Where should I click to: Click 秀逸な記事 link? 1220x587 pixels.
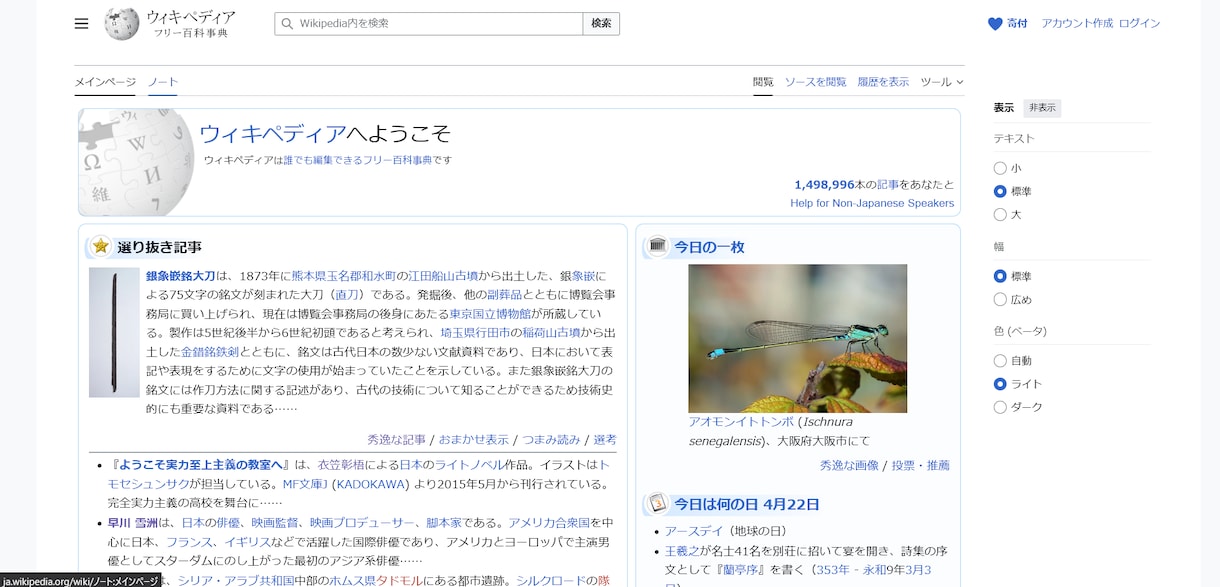[396, 440]
